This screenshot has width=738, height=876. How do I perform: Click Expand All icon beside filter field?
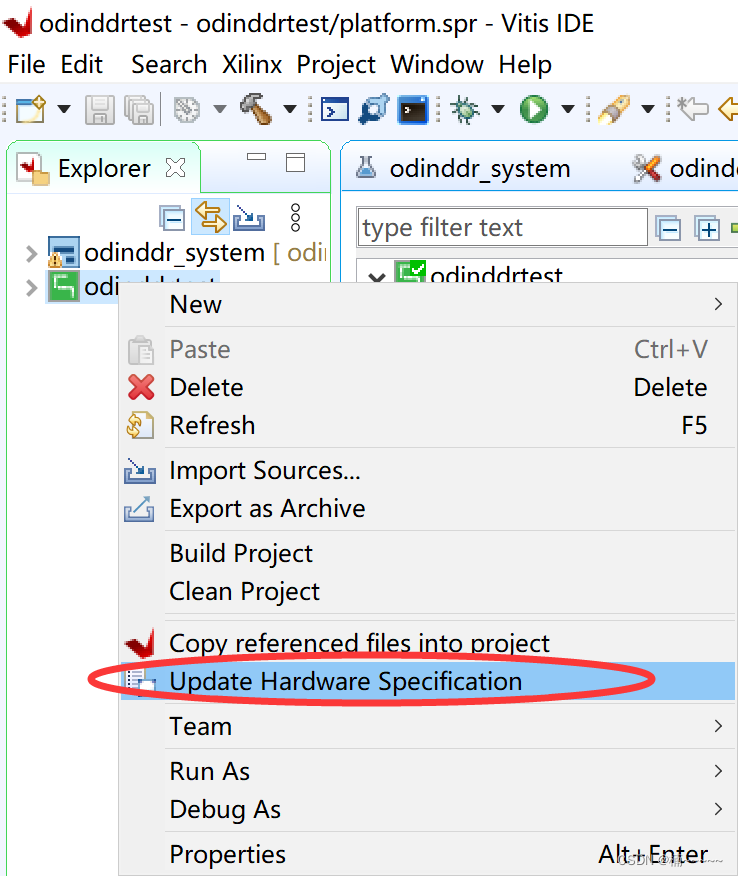coord(707,228)
